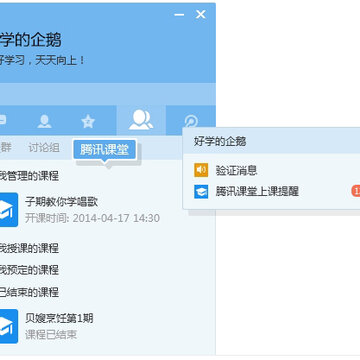Screen dimensions: 360x360
Task: Click the course icon beside 贝嫂烹饪第1期
Action: click(9, 326)
